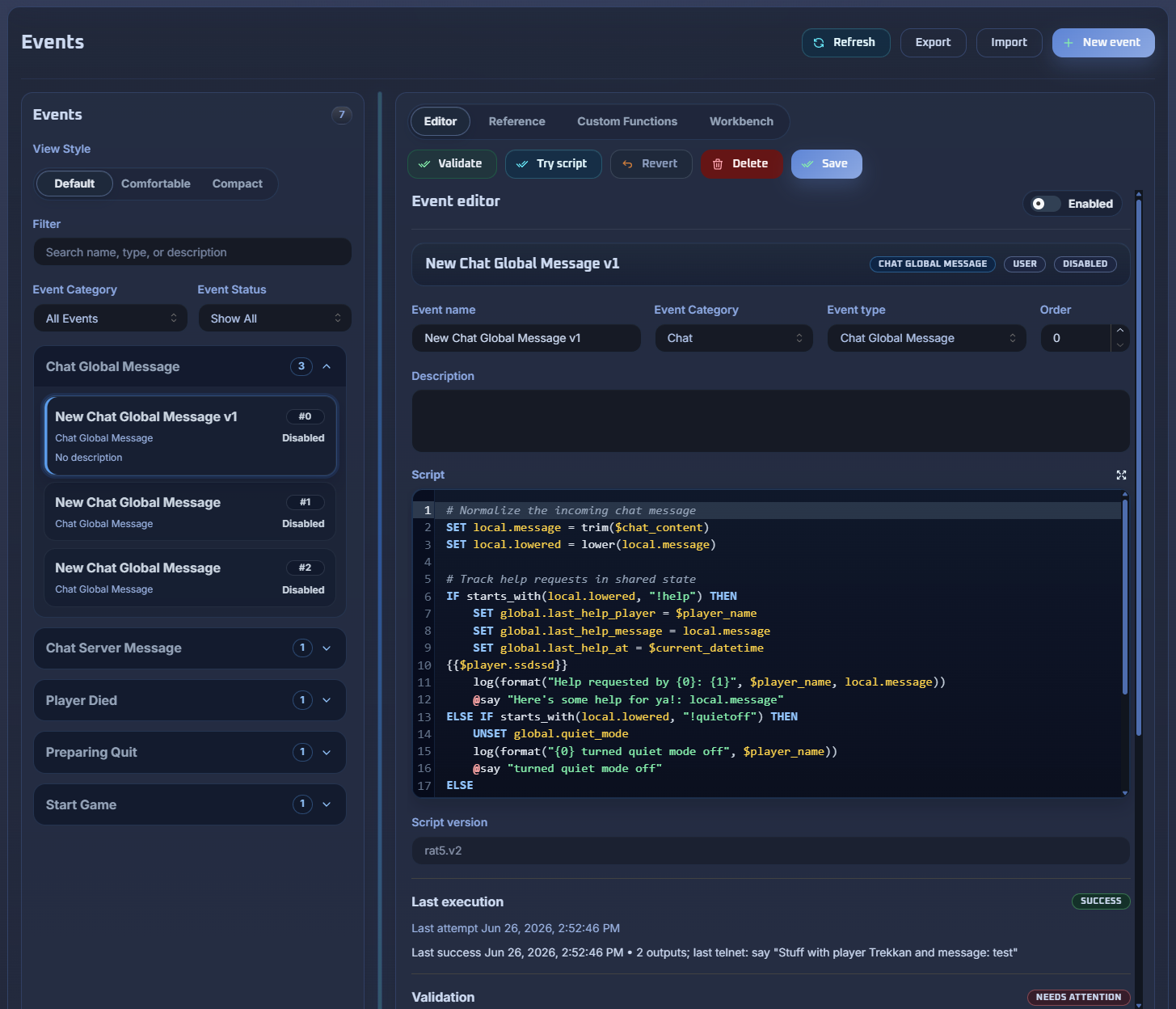Image resolution: width=1176 pixels, height=1009 pixels.
Task: Open the Event Category Chat dropdown
Action: tap(734, 338)
